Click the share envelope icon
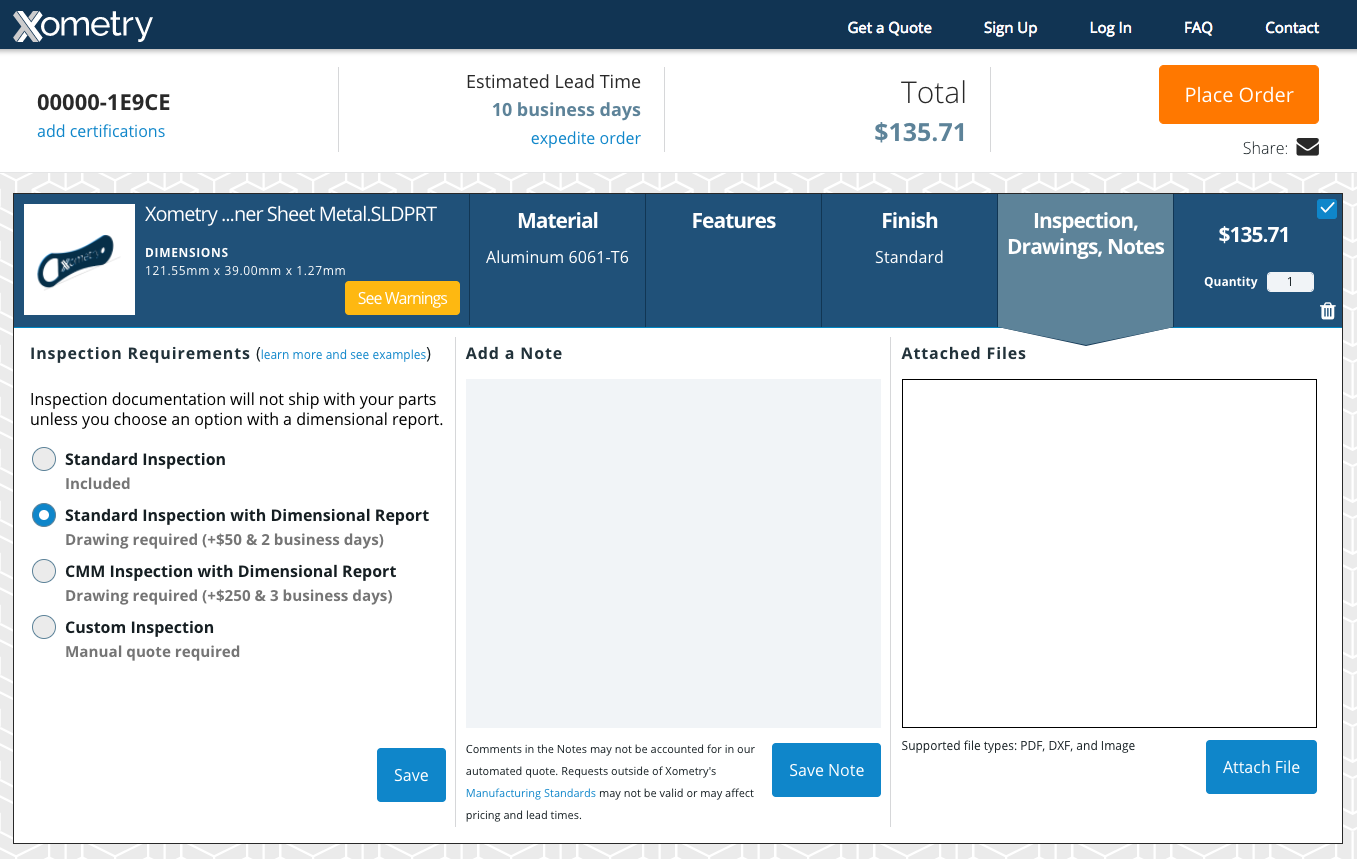Screen dimensions: 1357x859 1307,147
